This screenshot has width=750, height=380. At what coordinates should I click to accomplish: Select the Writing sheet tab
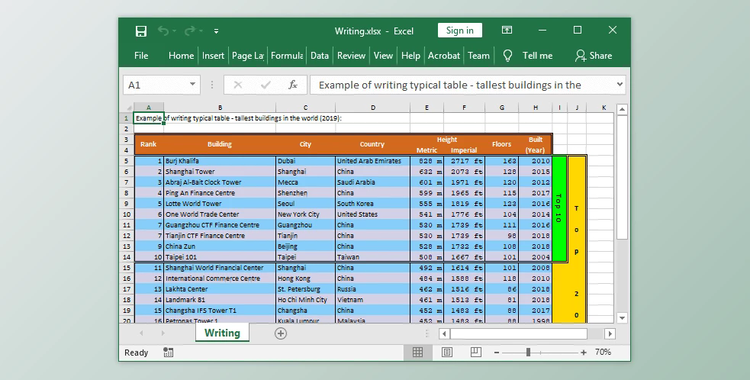[222, 333]
